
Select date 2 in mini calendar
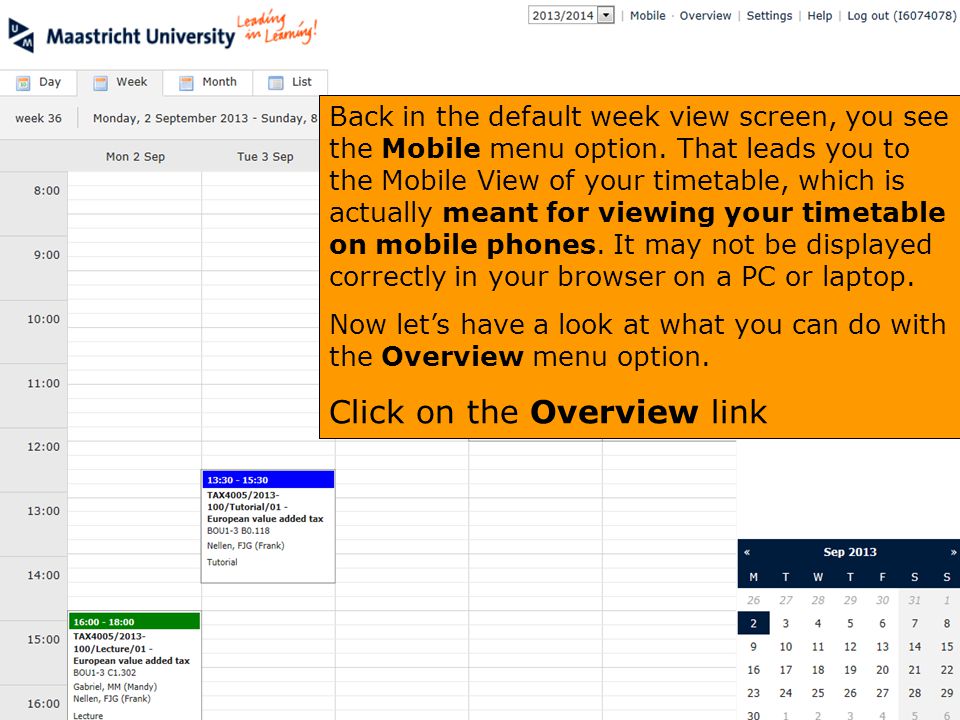pos(754,623)
